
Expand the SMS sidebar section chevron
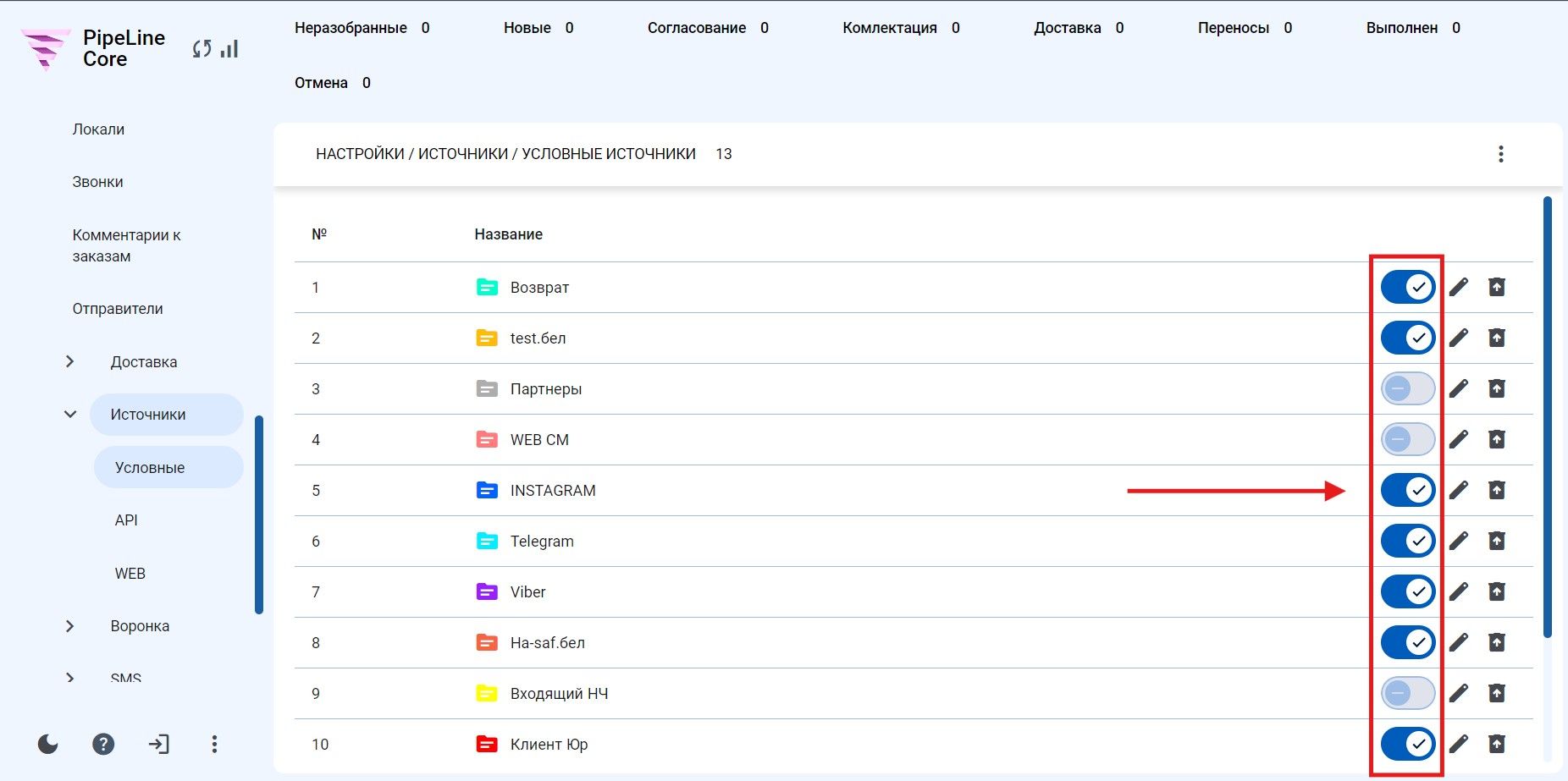70,678
